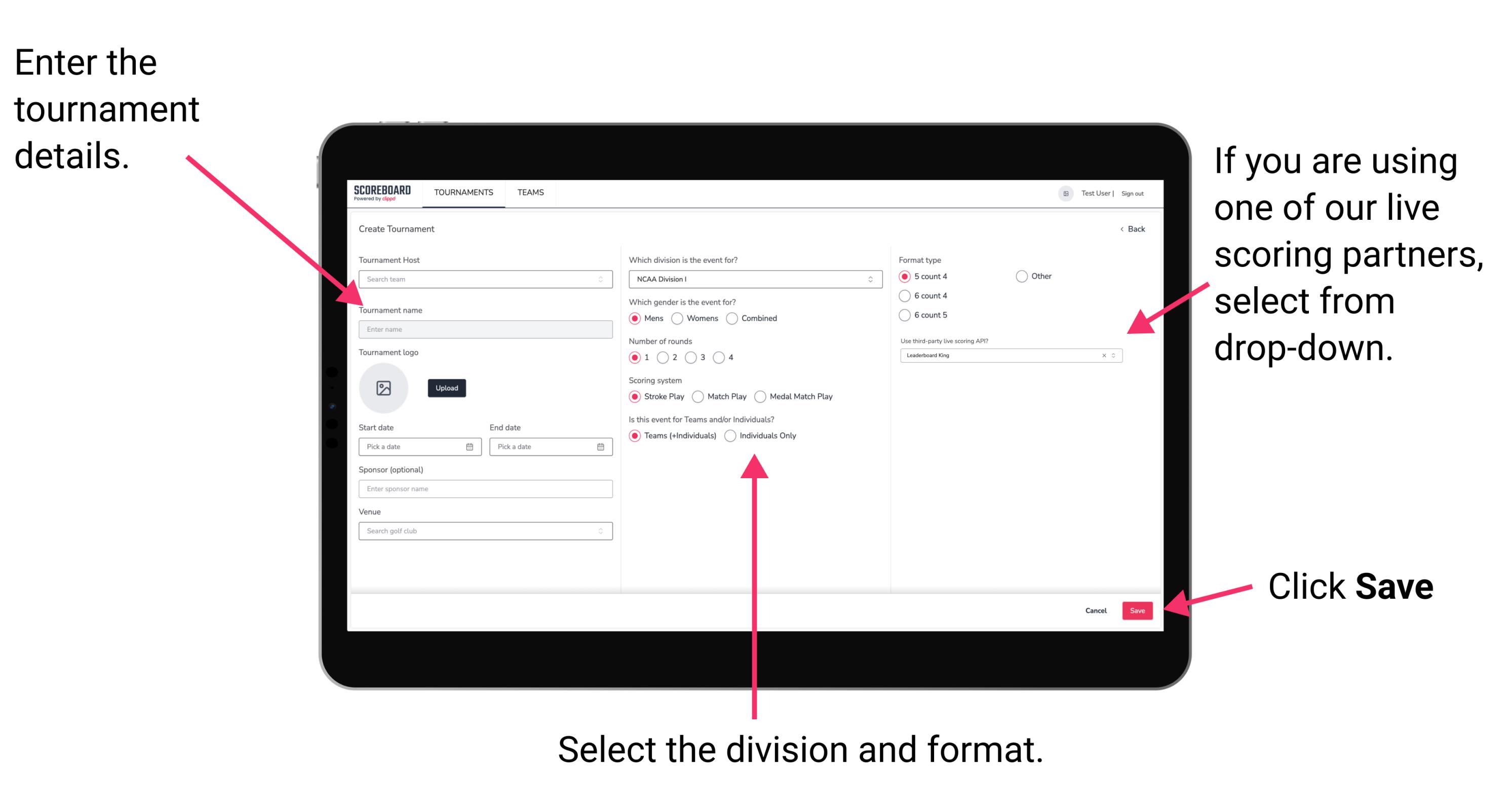Click the Cancel button

[1097, 610]
